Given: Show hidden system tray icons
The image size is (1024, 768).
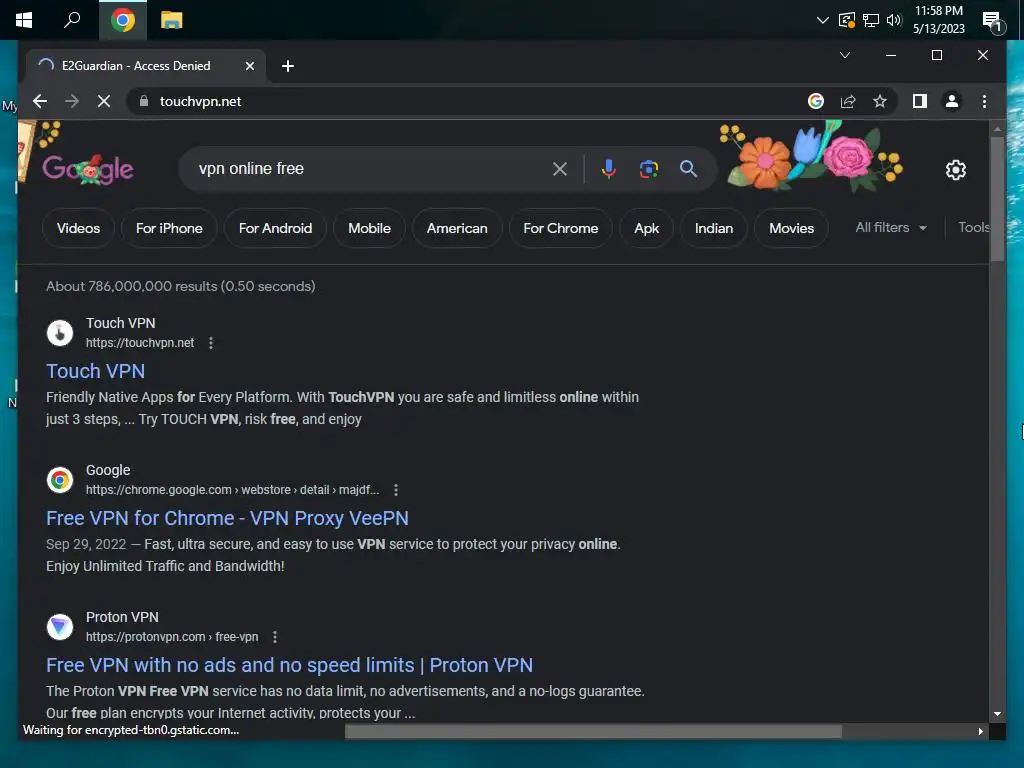Looking at the screenshot, I should (823, 20).
